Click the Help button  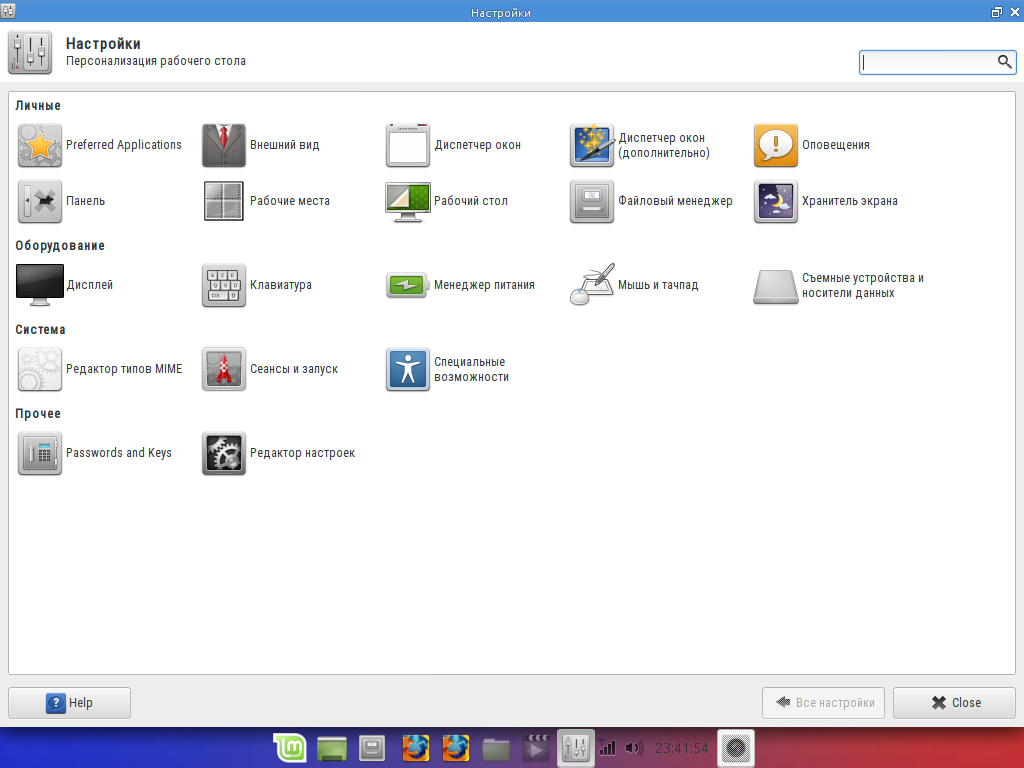click(x=69, y=703)
